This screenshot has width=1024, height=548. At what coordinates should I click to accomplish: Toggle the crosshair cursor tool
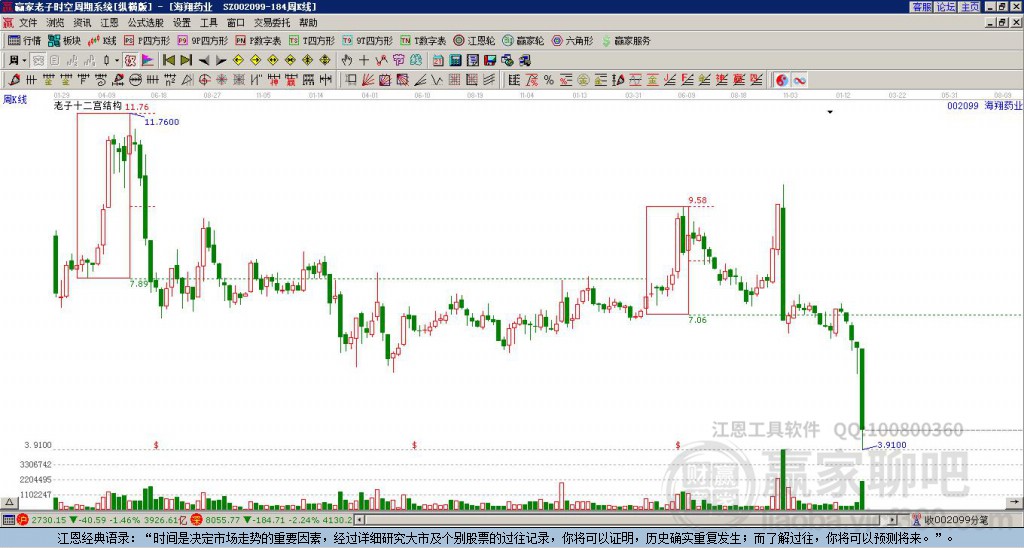point(364,61)
